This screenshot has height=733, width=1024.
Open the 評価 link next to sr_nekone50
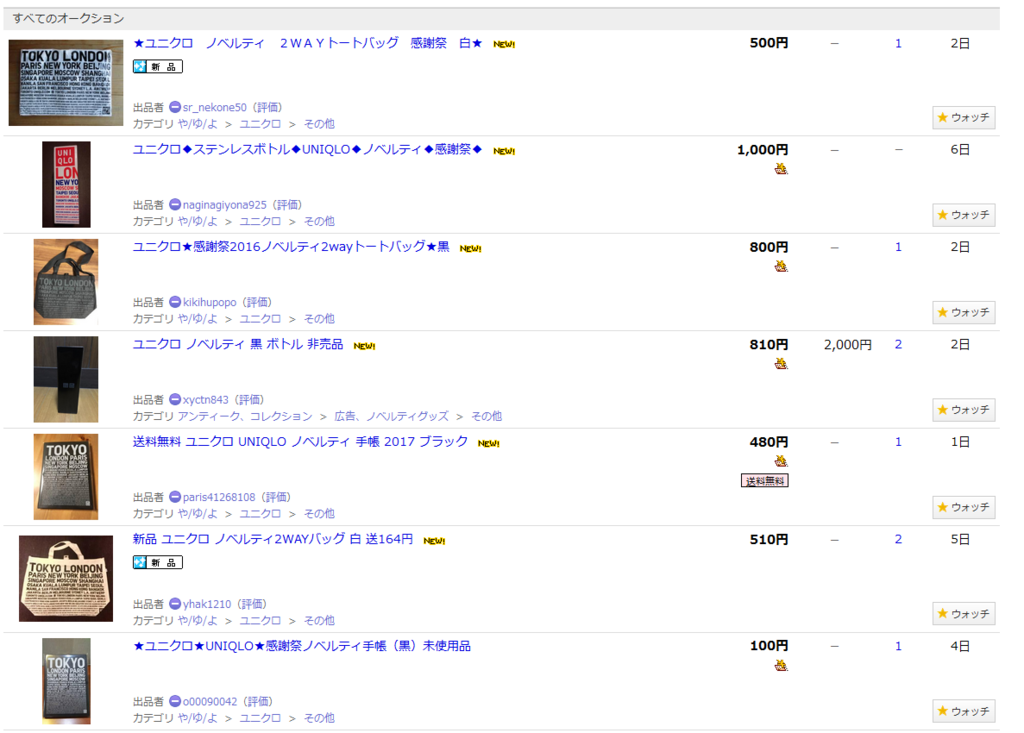tap(267, 107)
